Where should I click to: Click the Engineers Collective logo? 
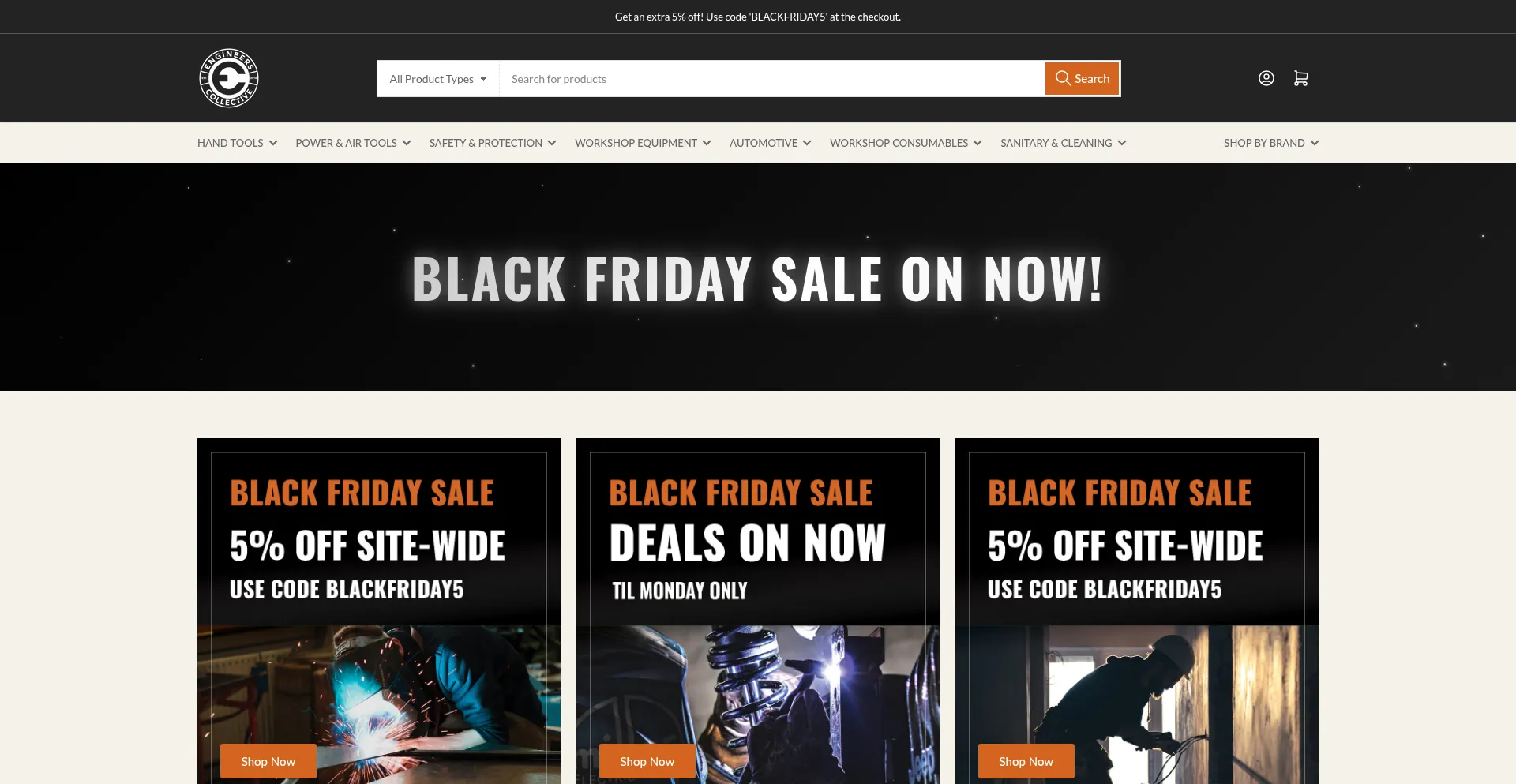[229, 78]
